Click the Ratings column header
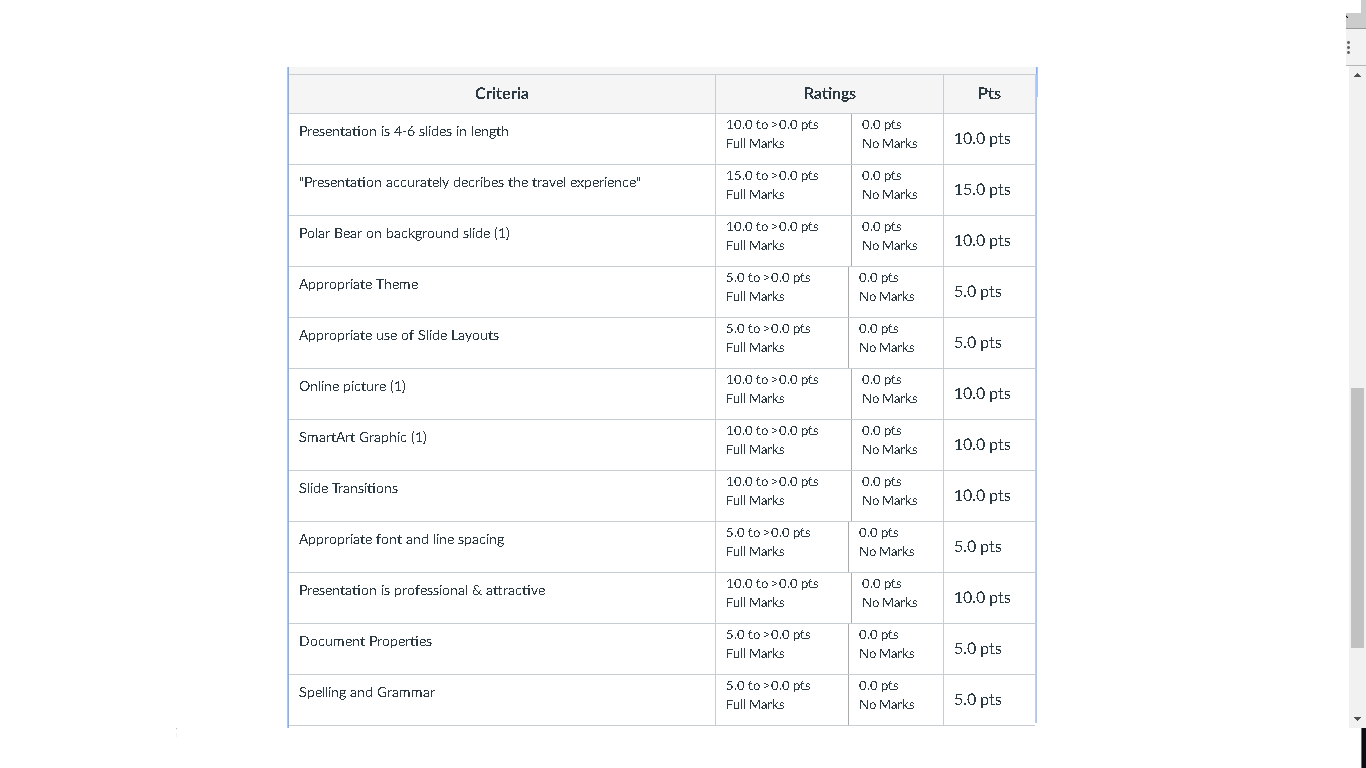This screenshot has width=1366, height=768. (829, 93)
